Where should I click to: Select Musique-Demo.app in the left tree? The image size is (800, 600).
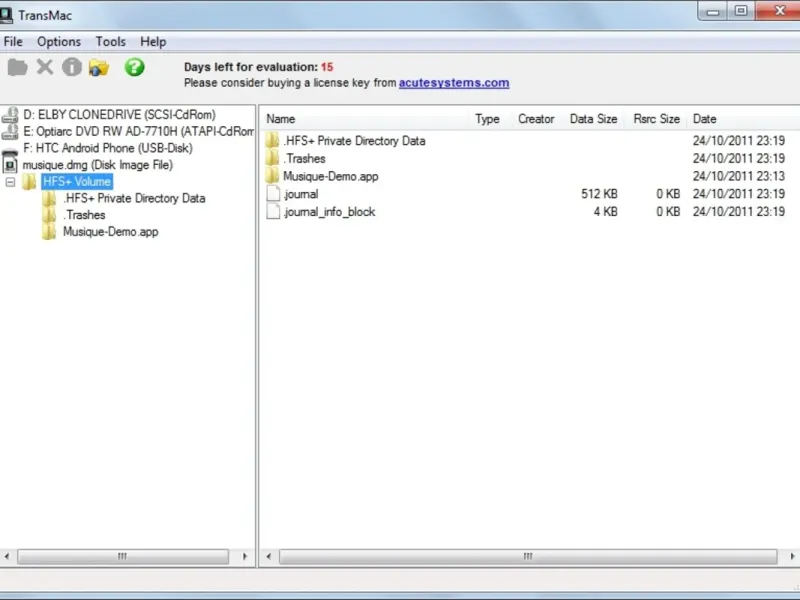coord(111,232)
